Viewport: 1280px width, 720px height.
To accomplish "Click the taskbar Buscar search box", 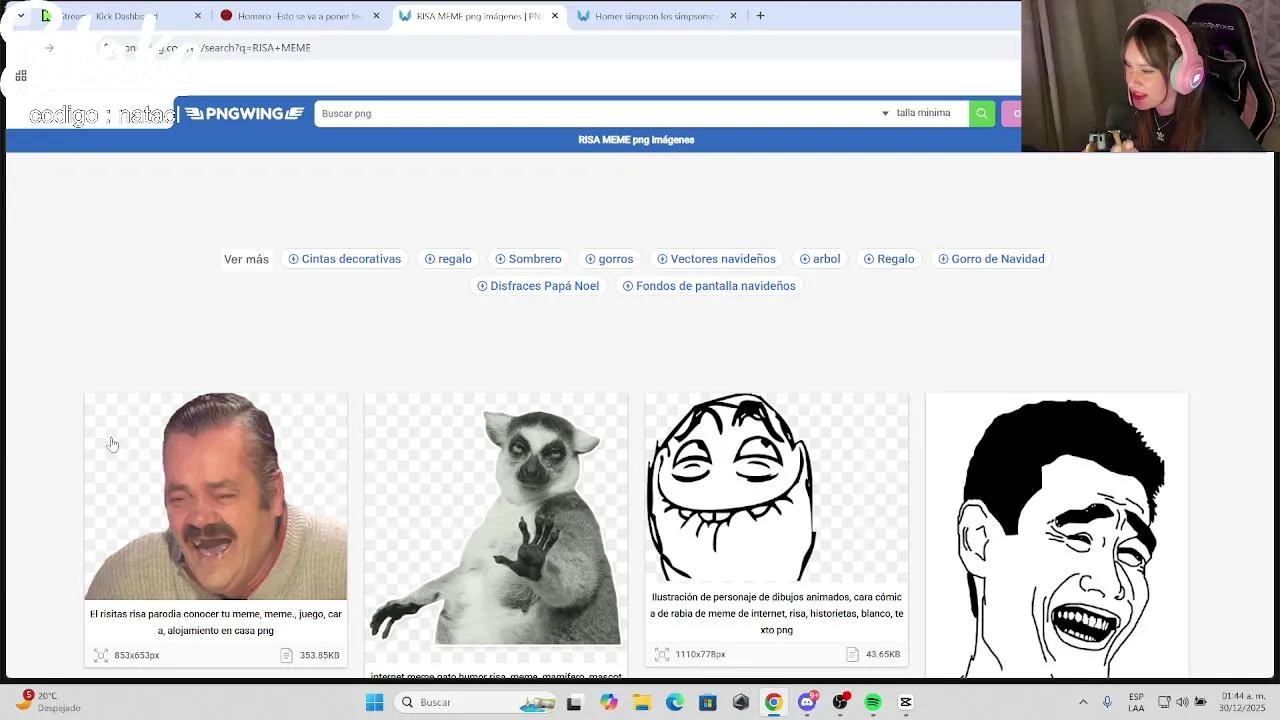I will click(x=475, y=702).
